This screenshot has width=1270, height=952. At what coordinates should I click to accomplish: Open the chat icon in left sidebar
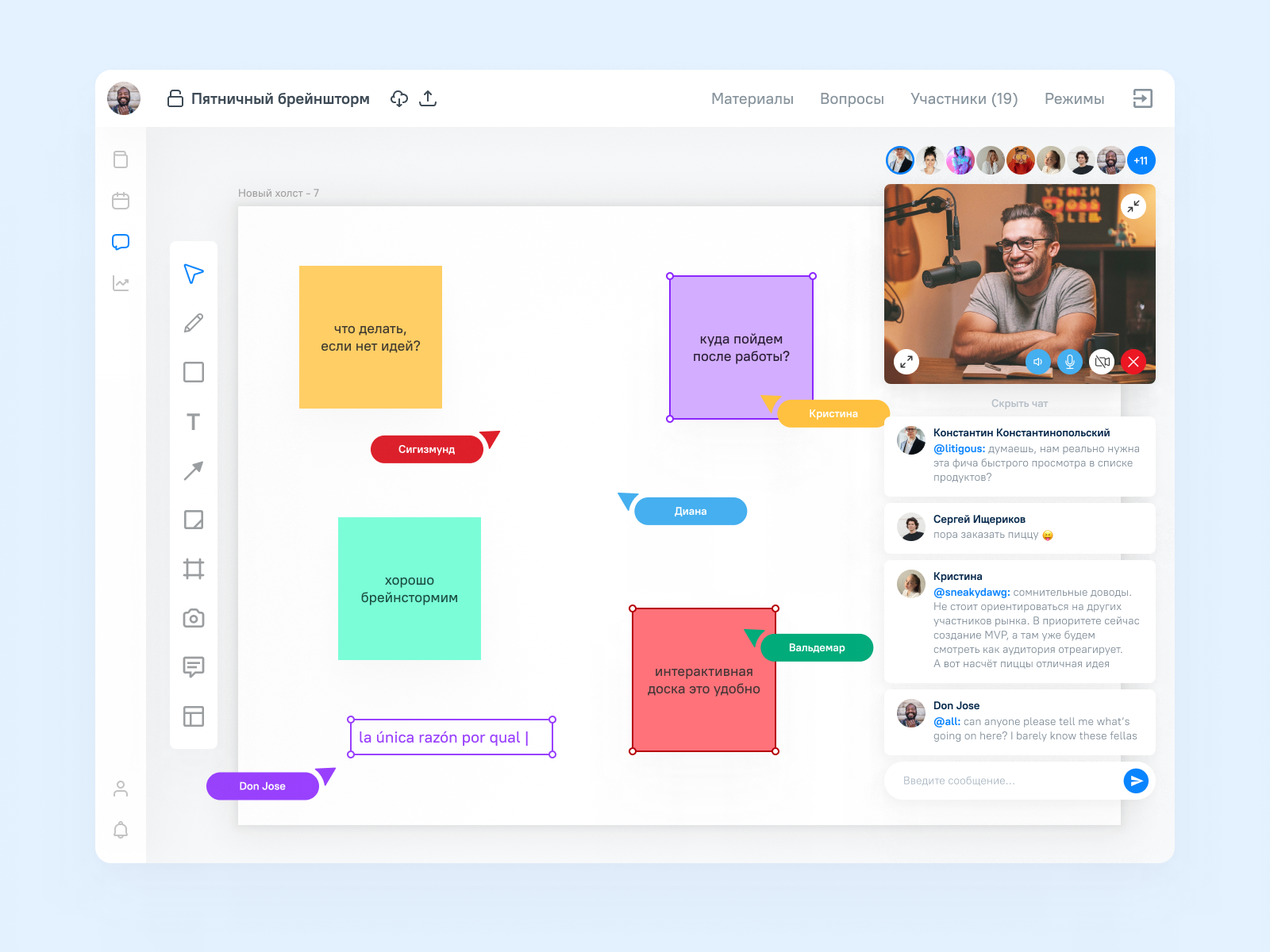tap(121, 242)
